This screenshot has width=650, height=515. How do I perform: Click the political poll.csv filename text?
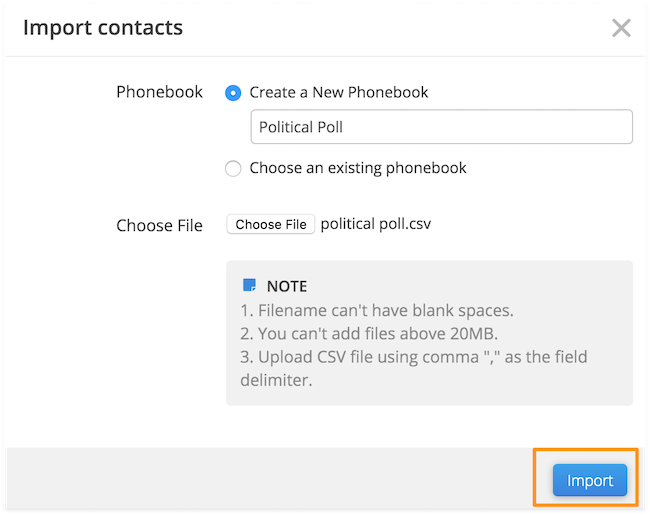(x=376, y=224)
